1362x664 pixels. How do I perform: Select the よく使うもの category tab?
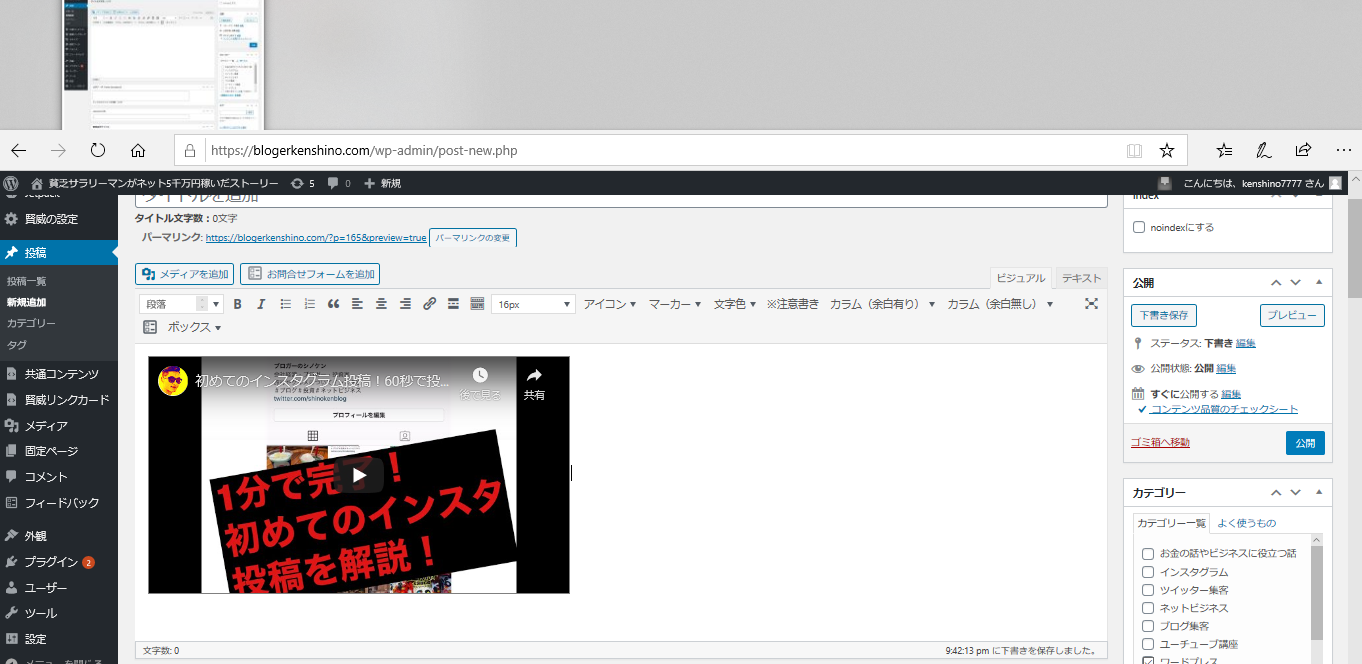pos(1246,523)
